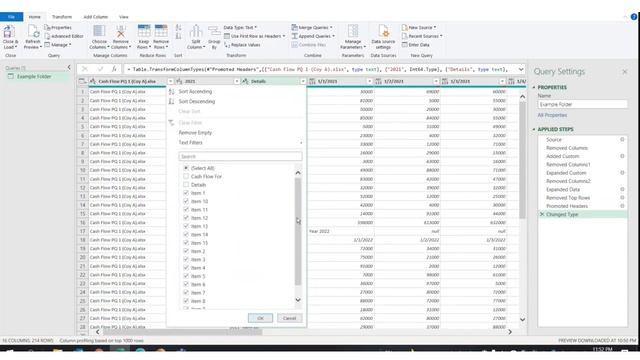Click the Enter Data icon

(404, 45)
